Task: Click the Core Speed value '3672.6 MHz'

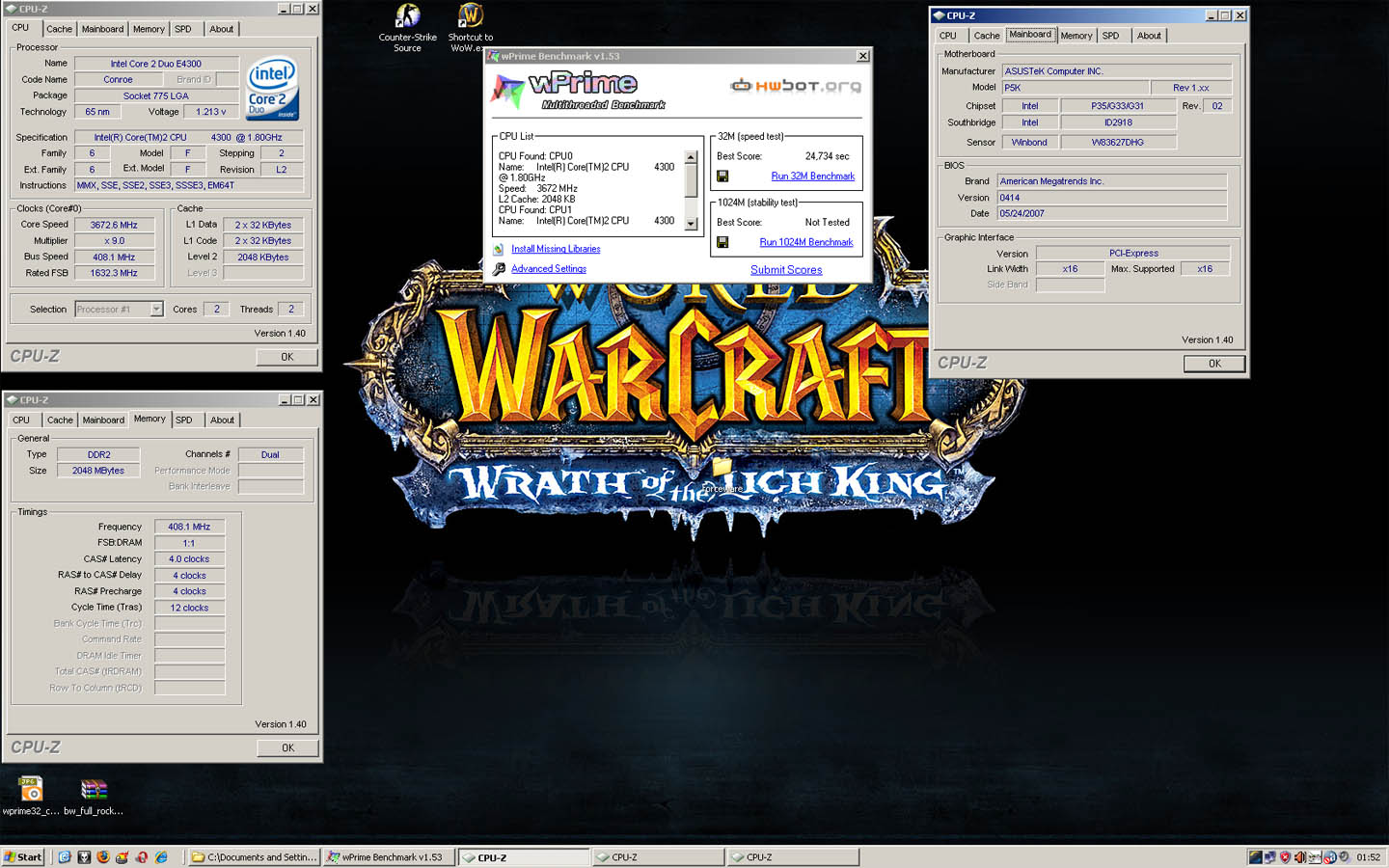Action: point(114,225)
